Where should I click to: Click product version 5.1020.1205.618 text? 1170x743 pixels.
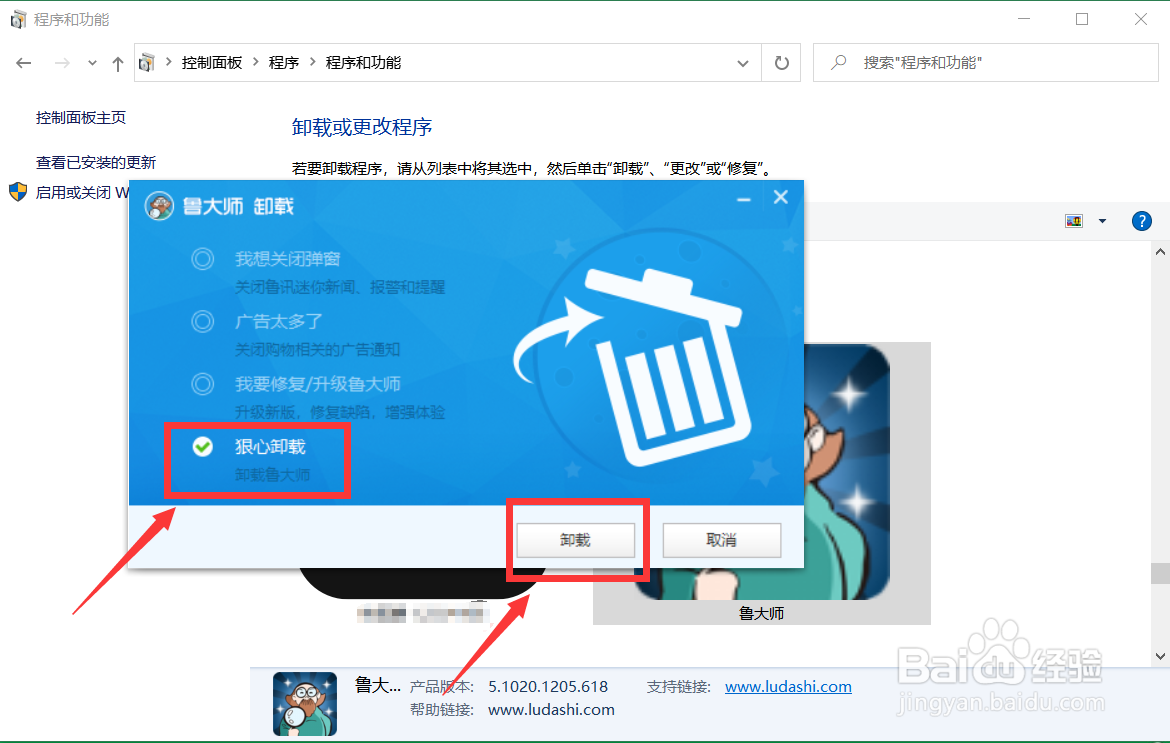(548, 686)
